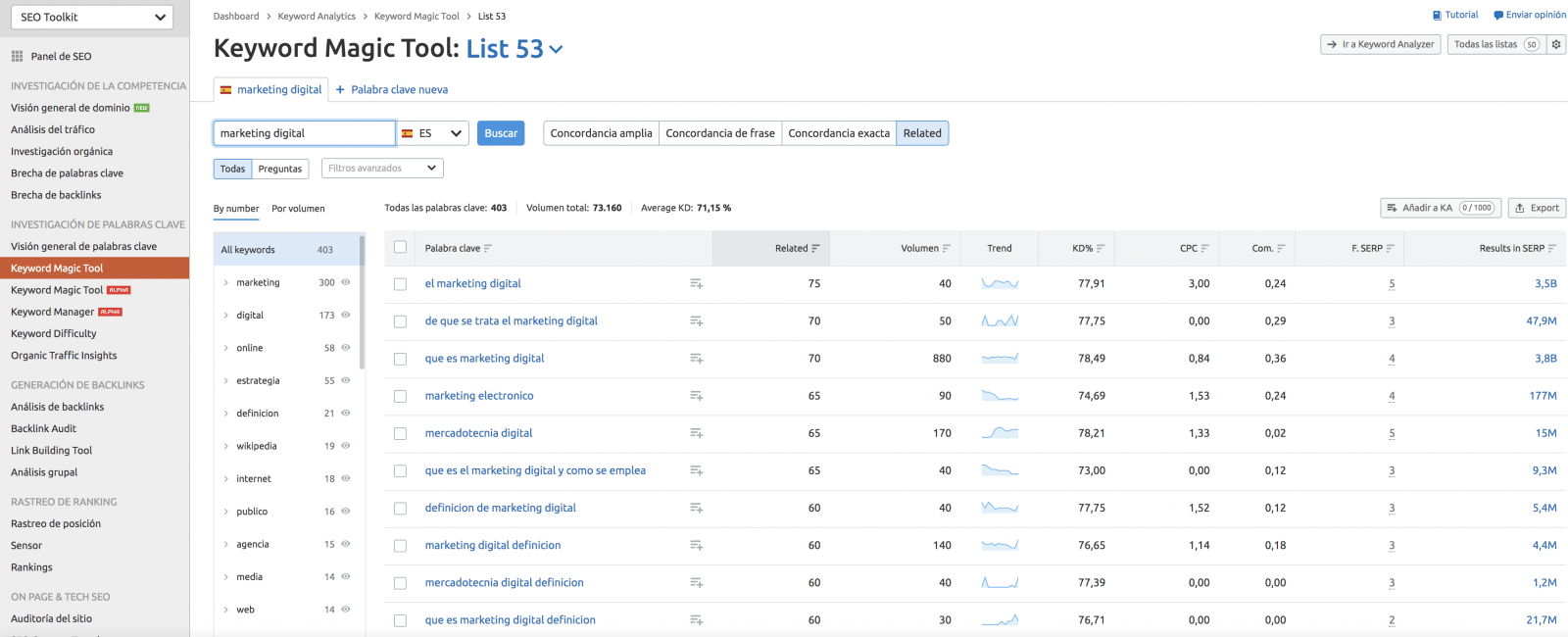This screenshot has height=637, width=1568.
Task: Click the settings gear icon beside Todas las listas
Action: tap(1556, 44)
